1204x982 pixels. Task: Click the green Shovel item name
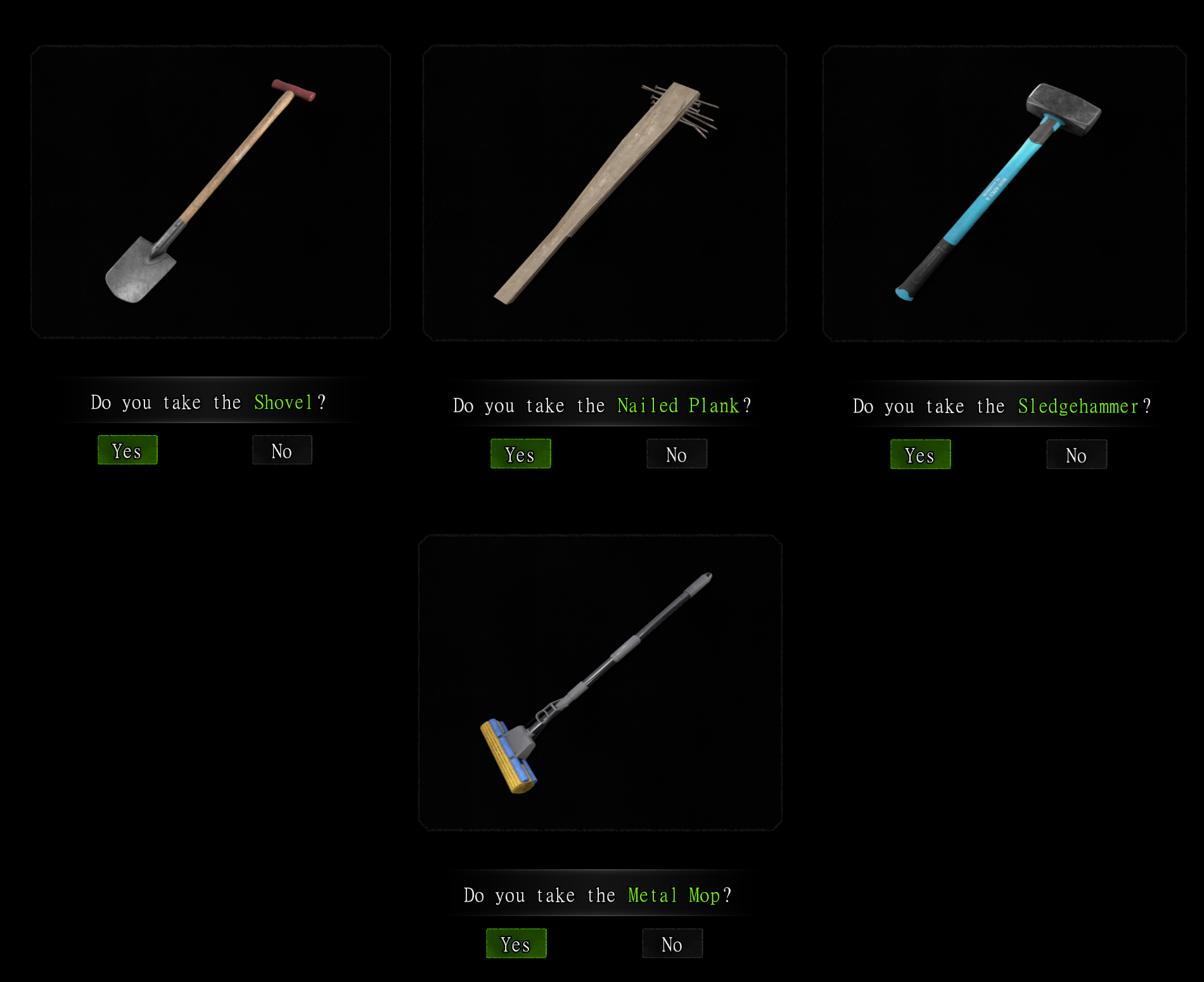pyautogui.click(x=283, y=402)
